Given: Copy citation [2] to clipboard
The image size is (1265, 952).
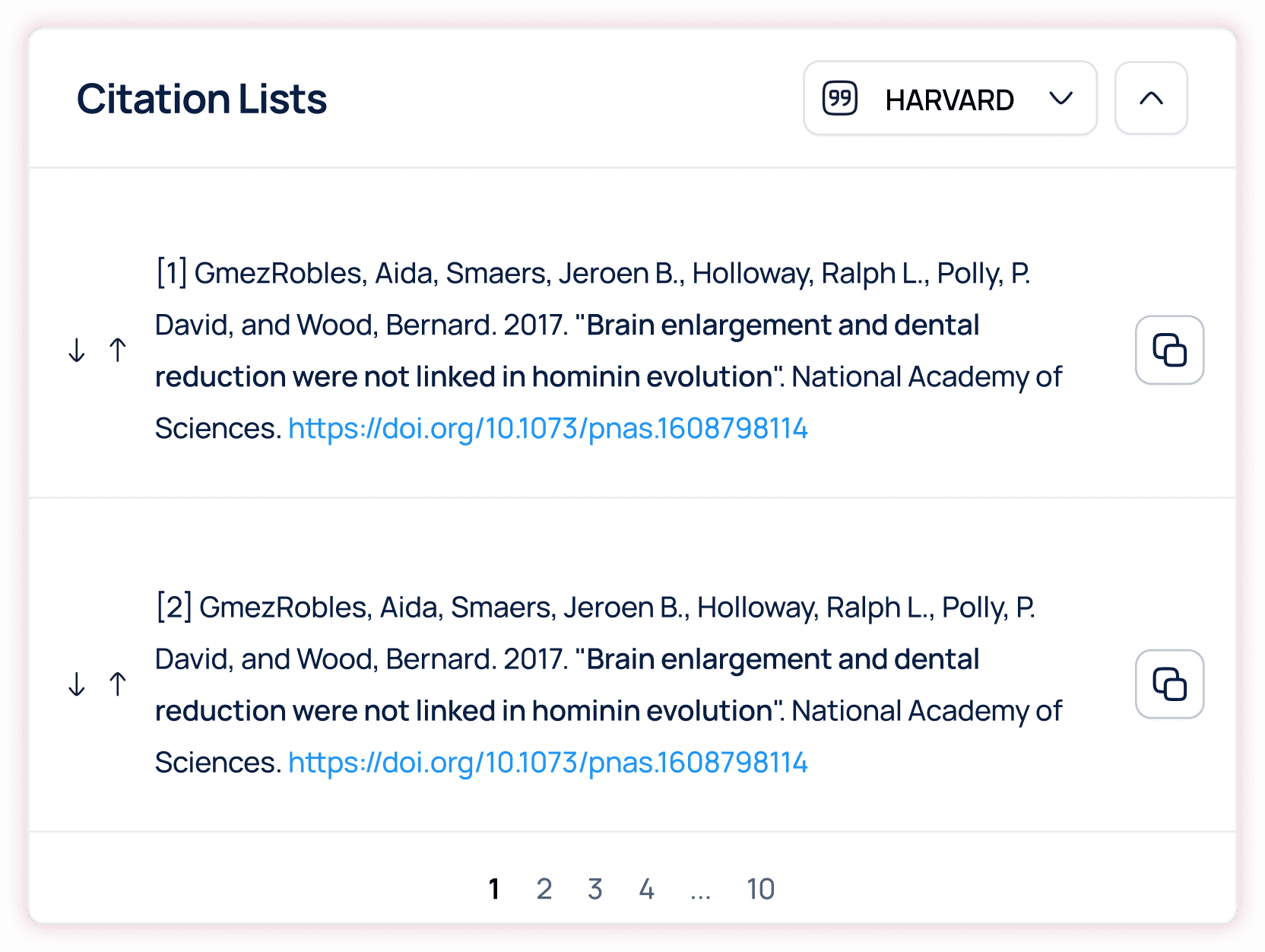Looking at the screenshot, I should coord(1169,684).
